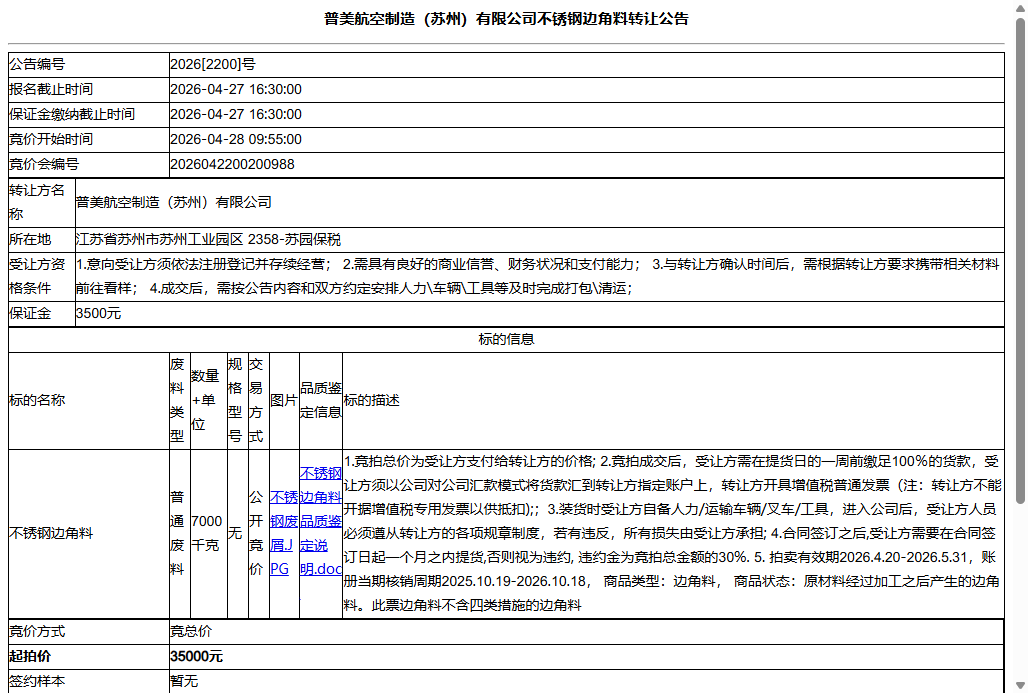Click the bold 起拍价 label
The image size is (1028, 693).
(x=30, y=656)
